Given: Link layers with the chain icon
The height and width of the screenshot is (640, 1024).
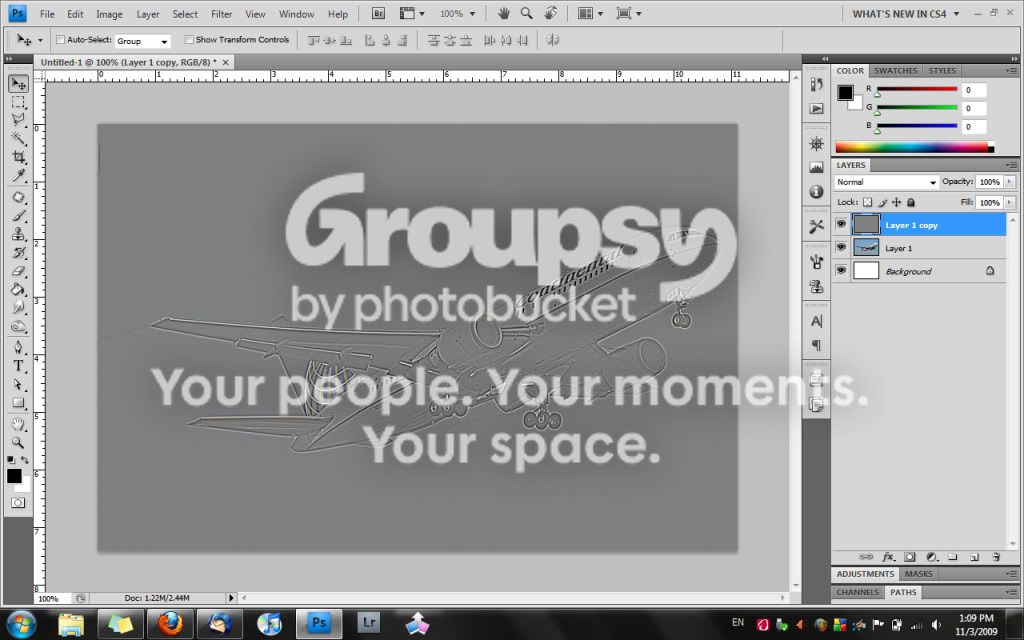Looking at the screenshot, I should click(x=866, y=557).
